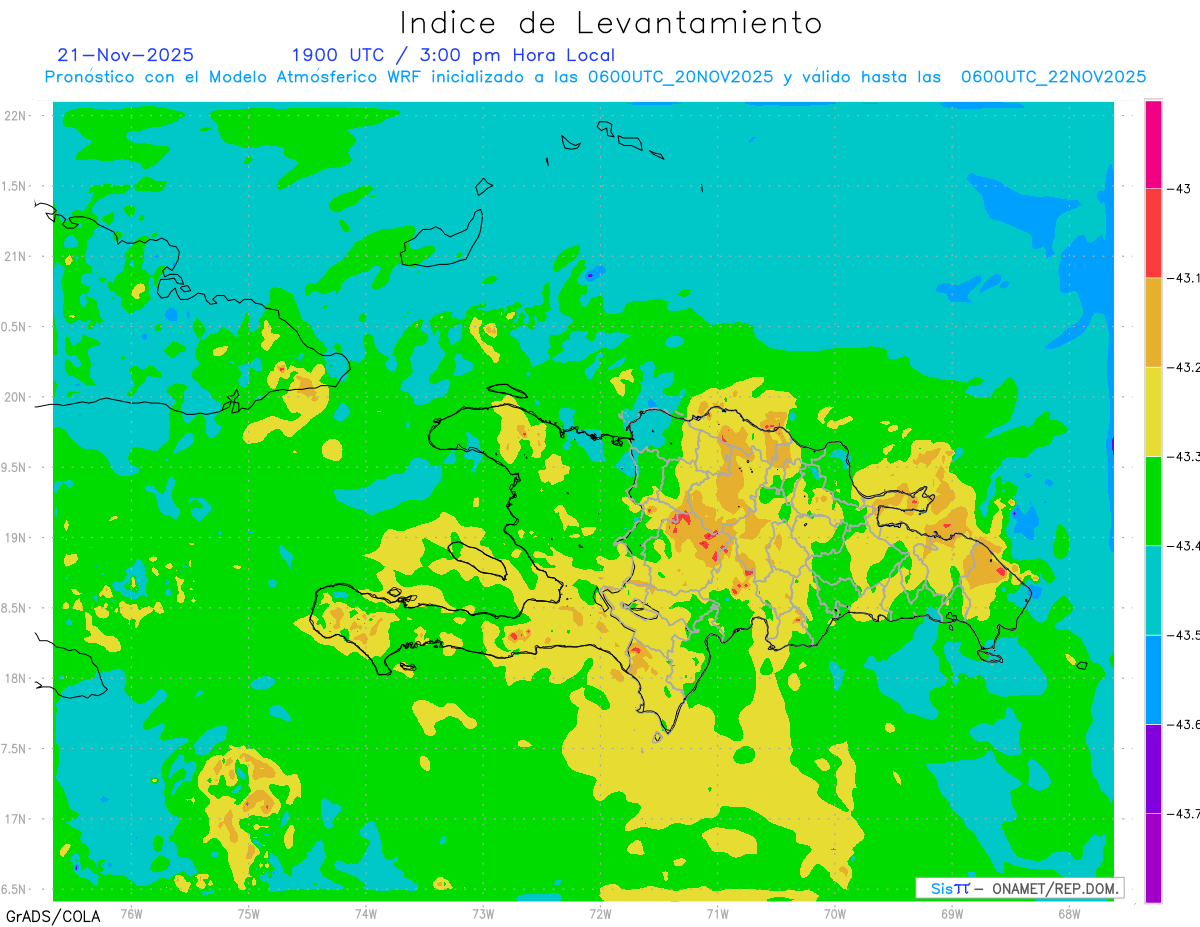The image size is (1200, 927).
Task: Click the '-43.3' color bar value
Action: pyautogui.click(x=1184, y=456)
